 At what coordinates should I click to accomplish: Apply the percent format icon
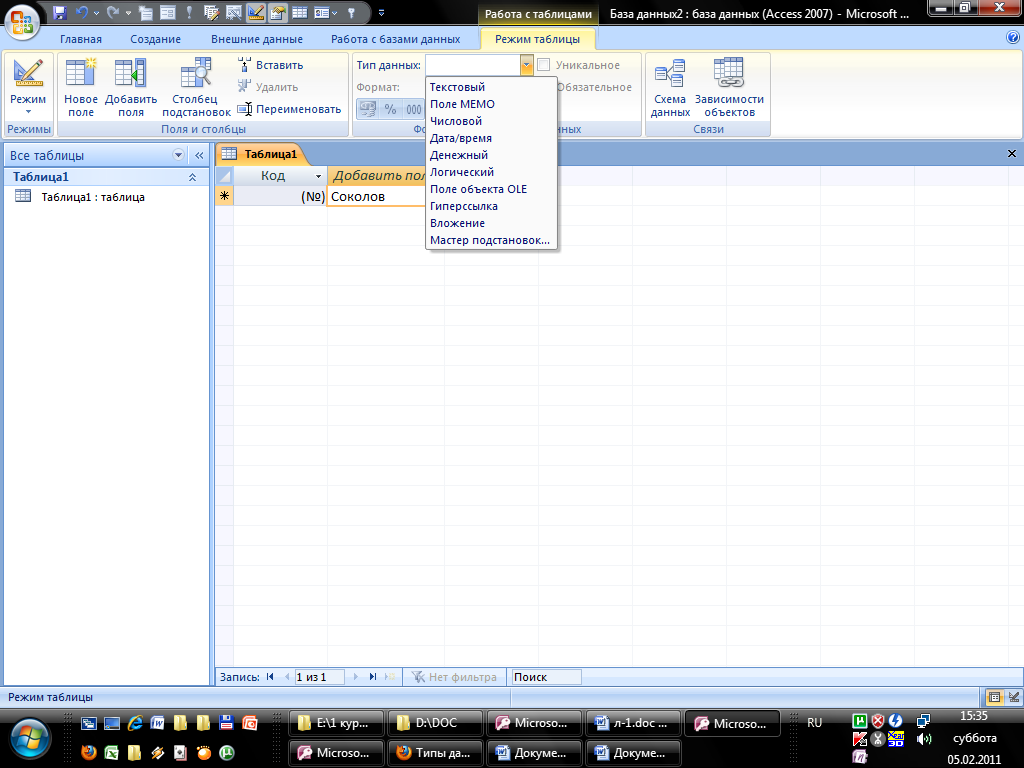pos(391,109)
